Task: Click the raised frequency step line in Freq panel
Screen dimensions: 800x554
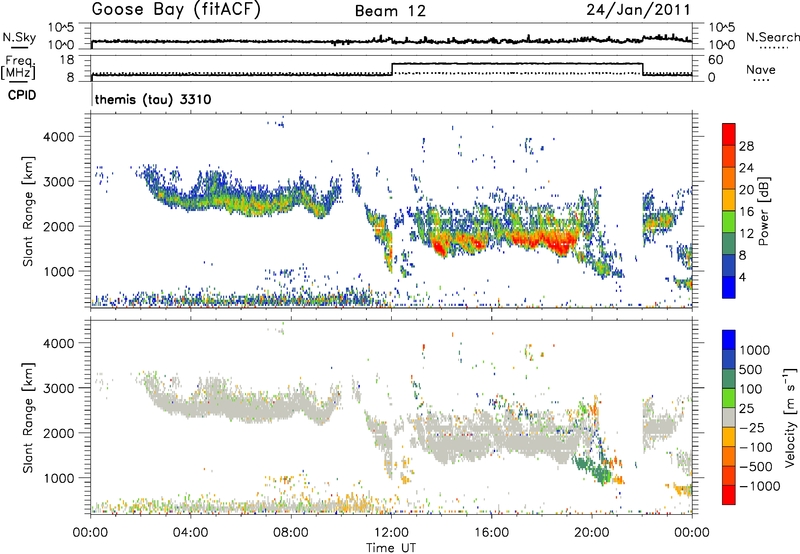Action: tap(517, 64)
